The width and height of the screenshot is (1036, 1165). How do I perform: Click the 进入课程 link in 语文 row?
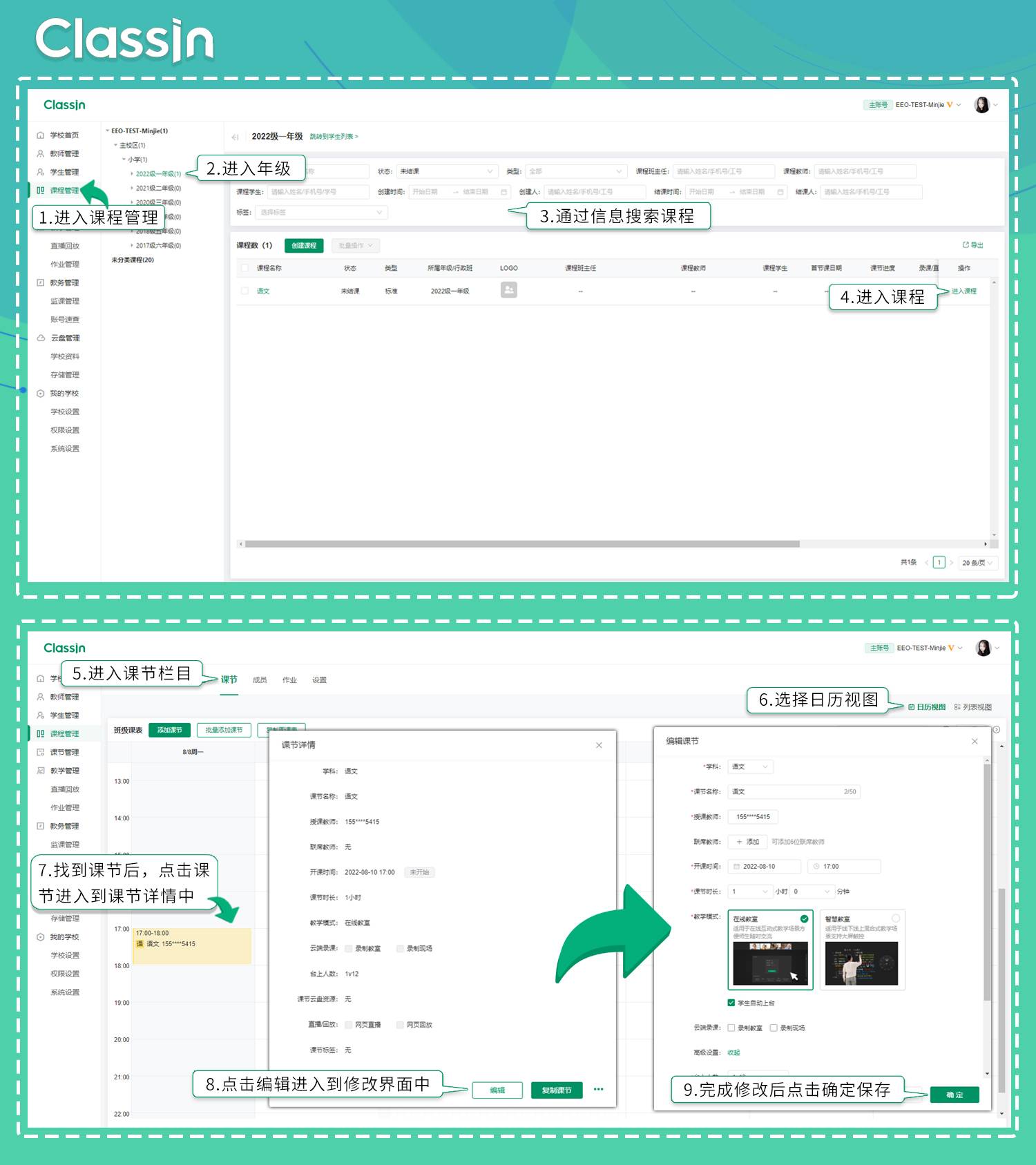[964, 291]
